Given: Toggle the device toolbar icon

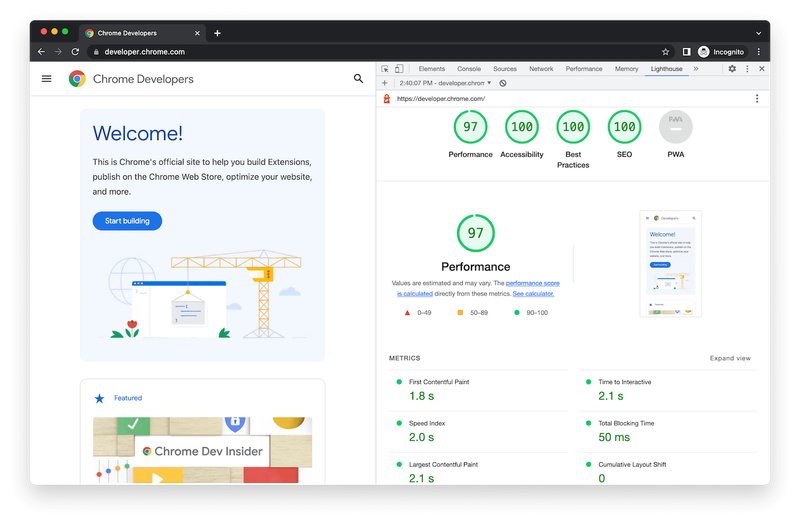Looking at the screenshot, I should click(399, 69).
